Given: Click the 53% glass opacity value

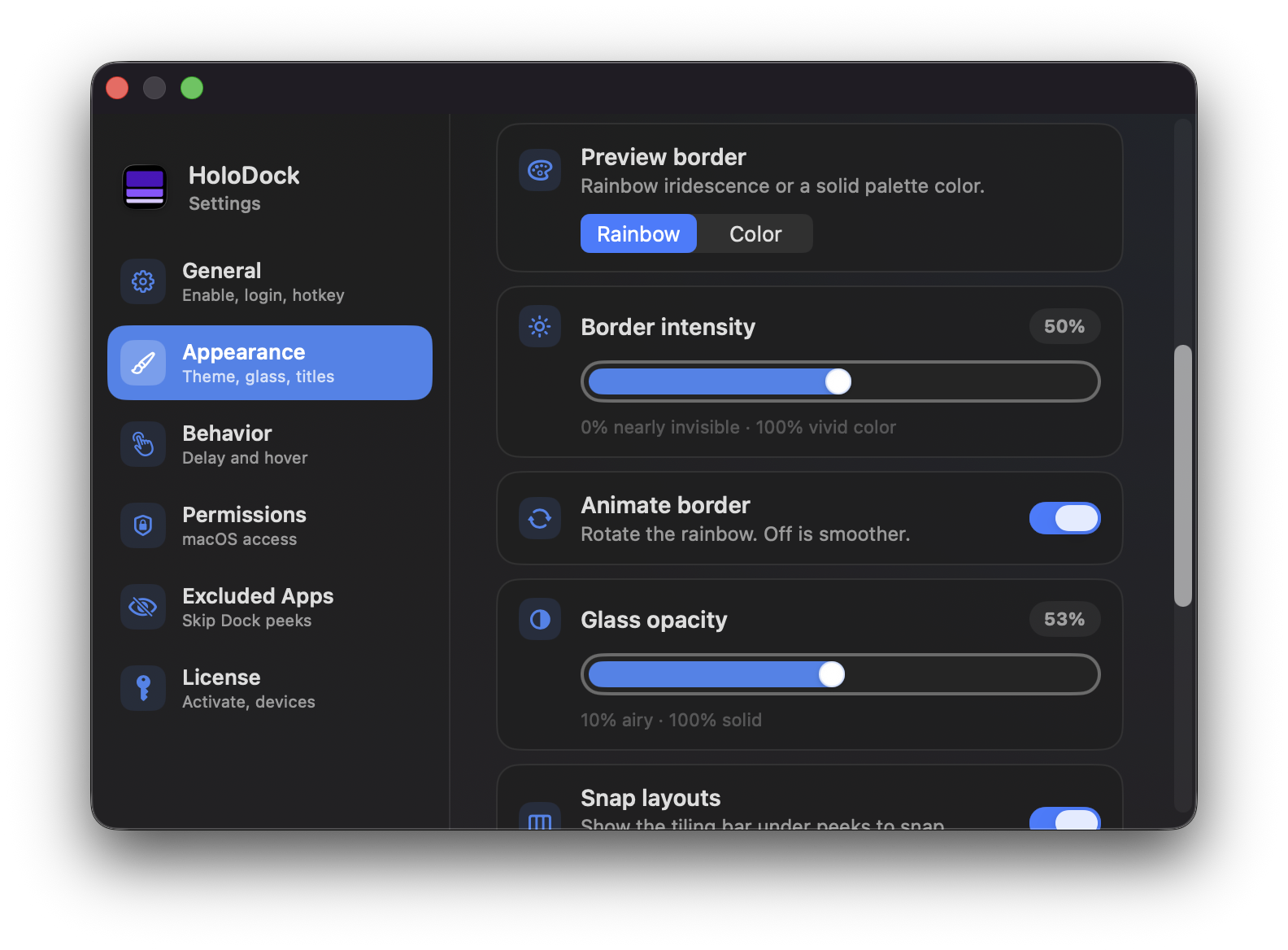Looking at the screenshot, I should [x=1064, y=619].
